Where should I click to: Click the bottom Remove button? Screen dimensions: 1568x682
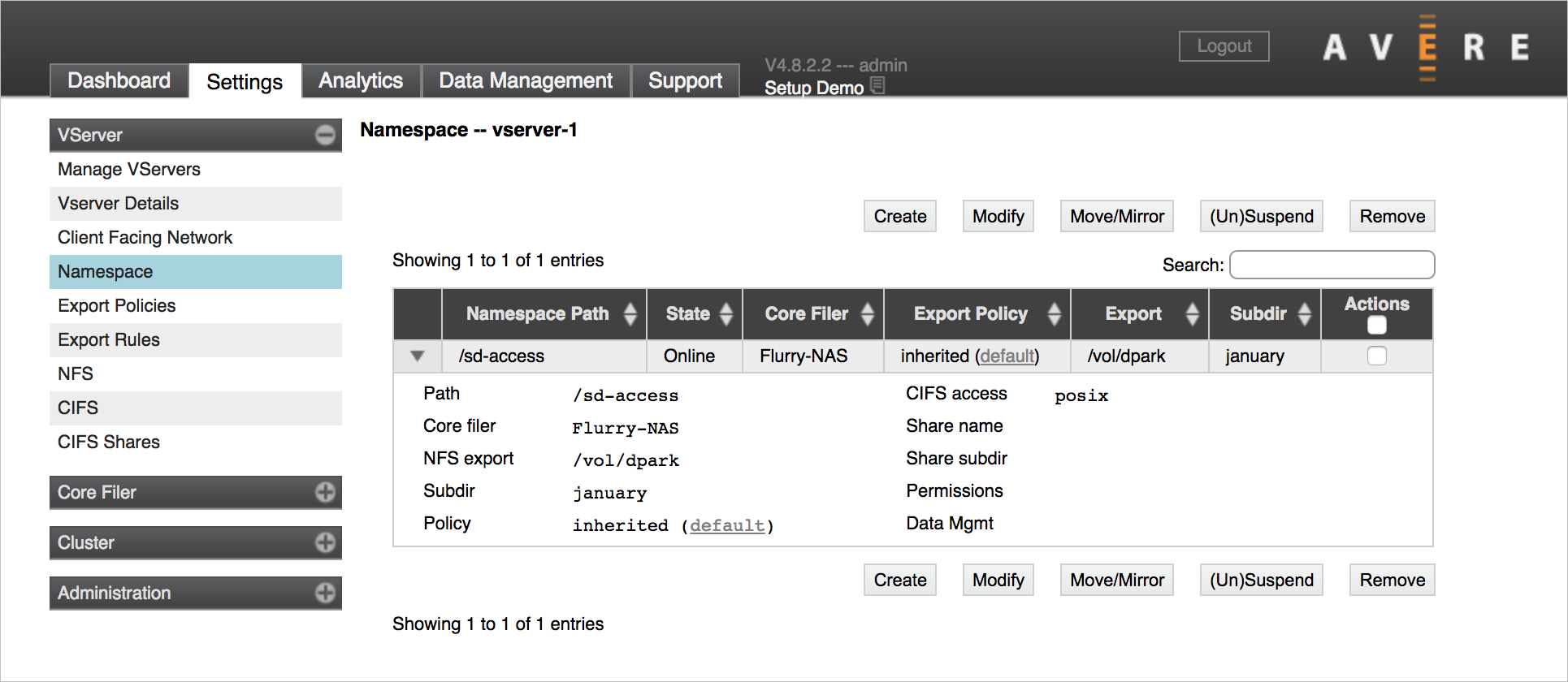coord(1392,580)
